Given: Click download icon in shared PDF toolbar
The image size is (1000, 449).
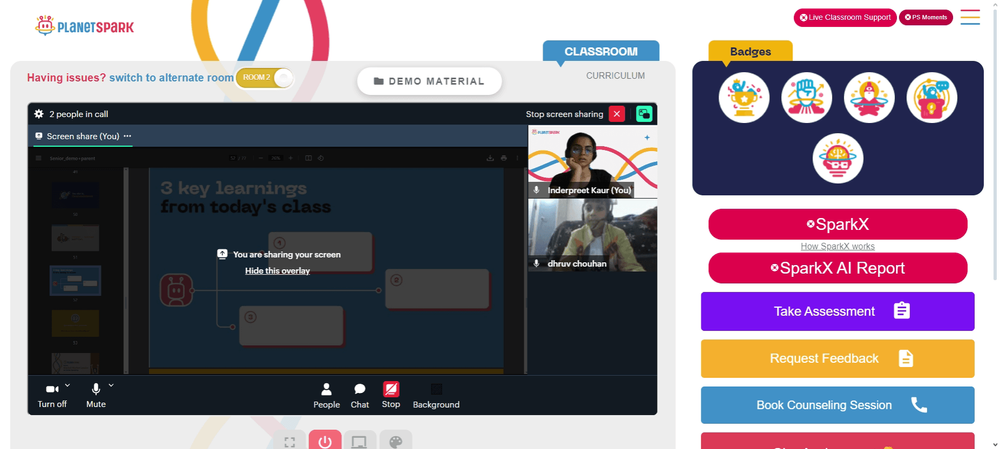Looking at the screenshot, I should pyautogui.click(x=490, y=158).
